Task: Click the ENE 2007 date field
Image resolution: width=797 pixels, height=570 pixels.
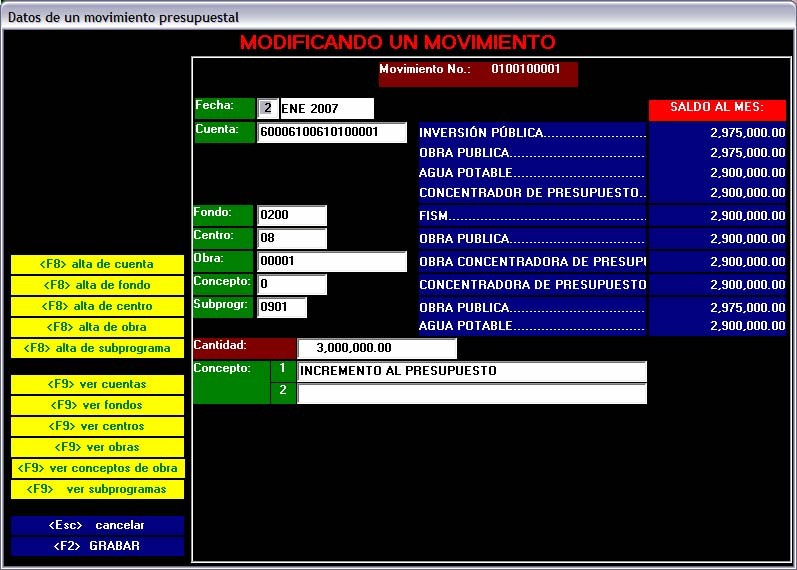Action: pos(327,109)
